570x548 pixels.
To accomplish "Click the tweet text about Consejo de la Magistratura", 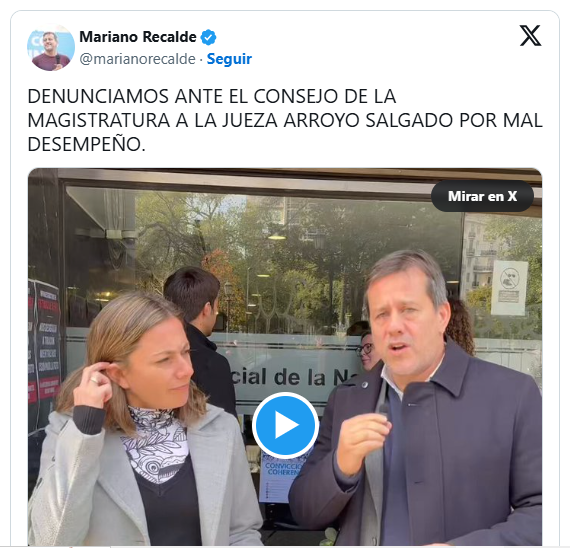I will click(x=285, y=120).
